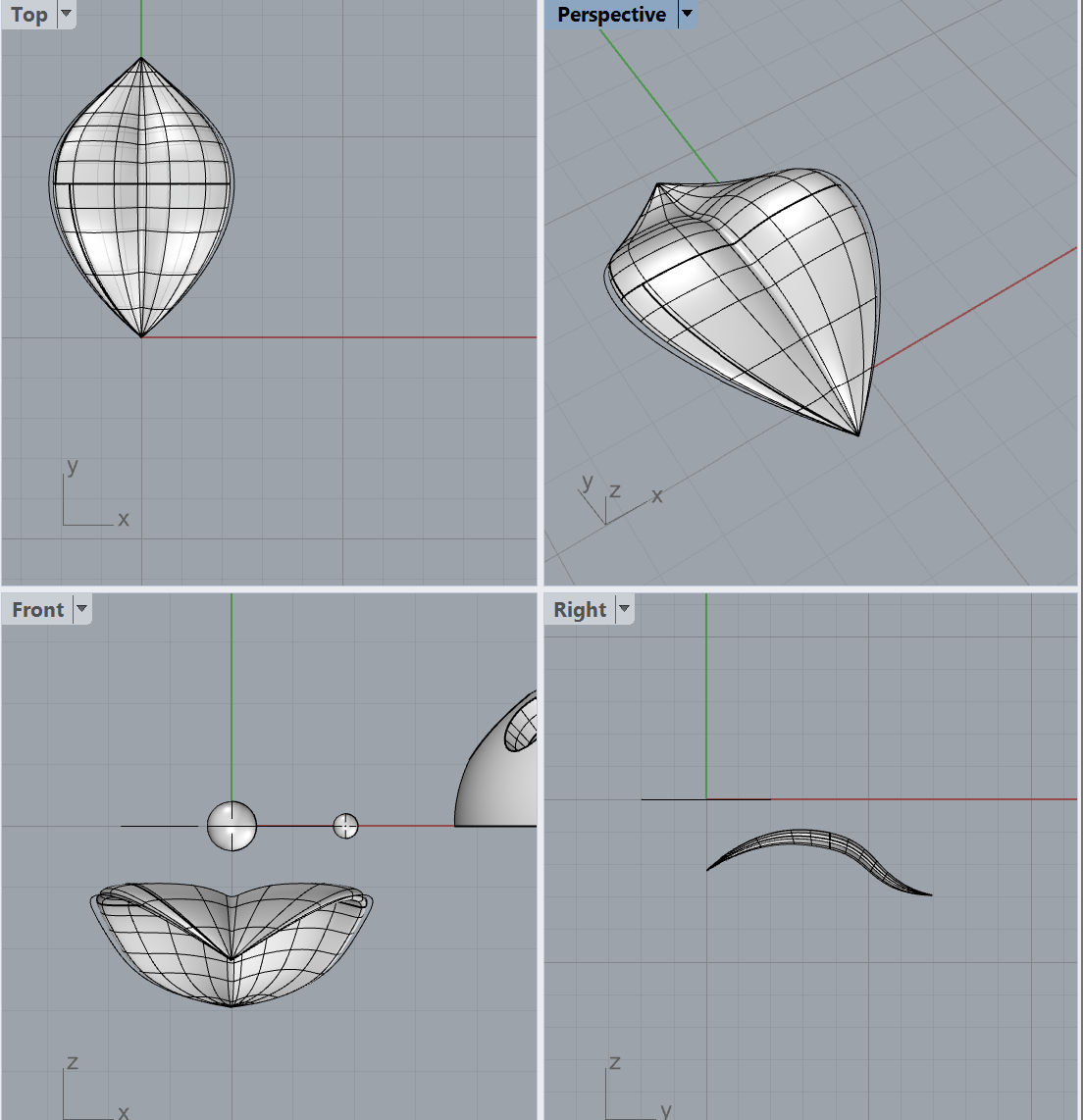Screen dimensions: 1083x1120
Task: Select the leaf-shaped surface in Top view
Action: point(141,196)
